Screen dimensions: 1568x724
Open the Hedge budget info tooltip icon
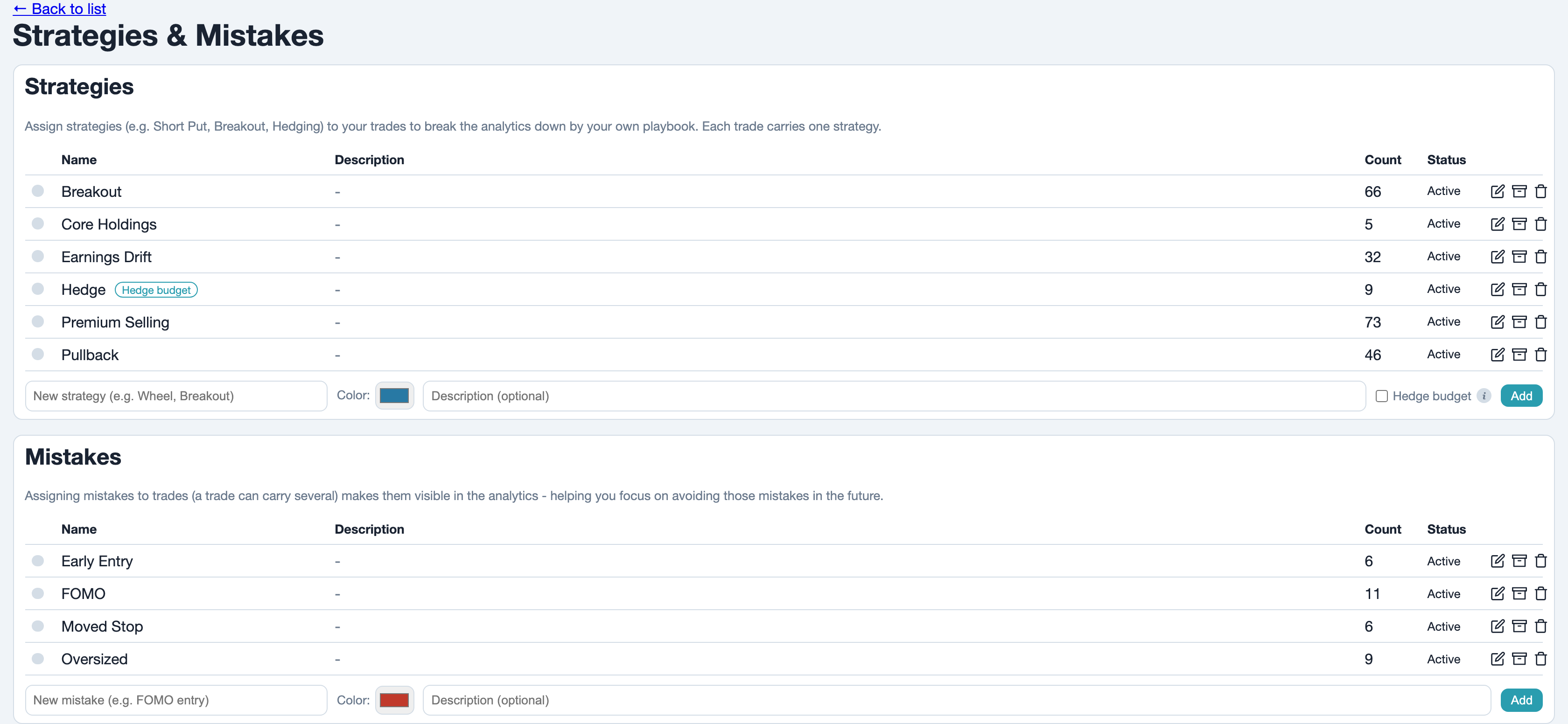(1484, 396)
